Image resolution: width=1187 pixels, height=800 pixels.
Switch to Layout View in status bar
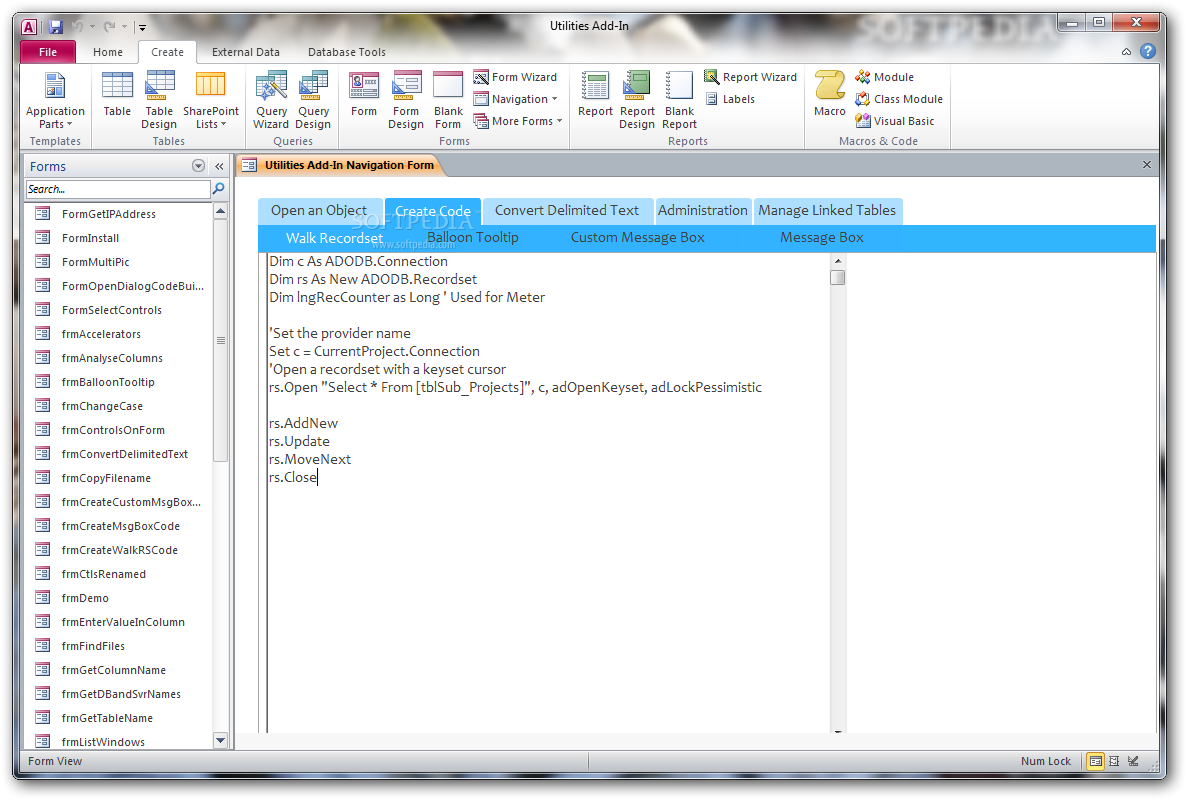(x=1114, y=761)
